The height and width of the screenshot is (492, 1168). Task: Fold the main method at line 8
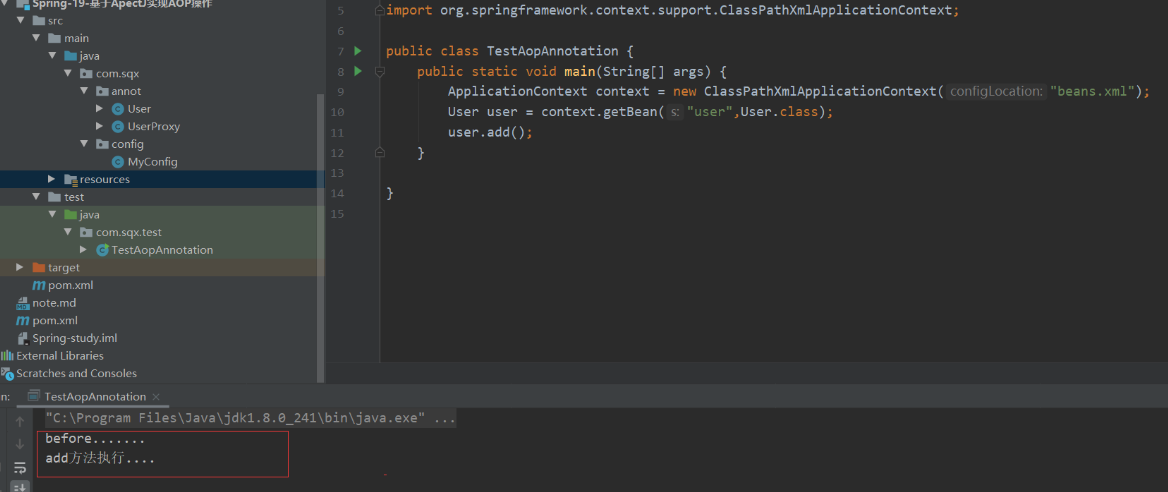pos(379,72)
